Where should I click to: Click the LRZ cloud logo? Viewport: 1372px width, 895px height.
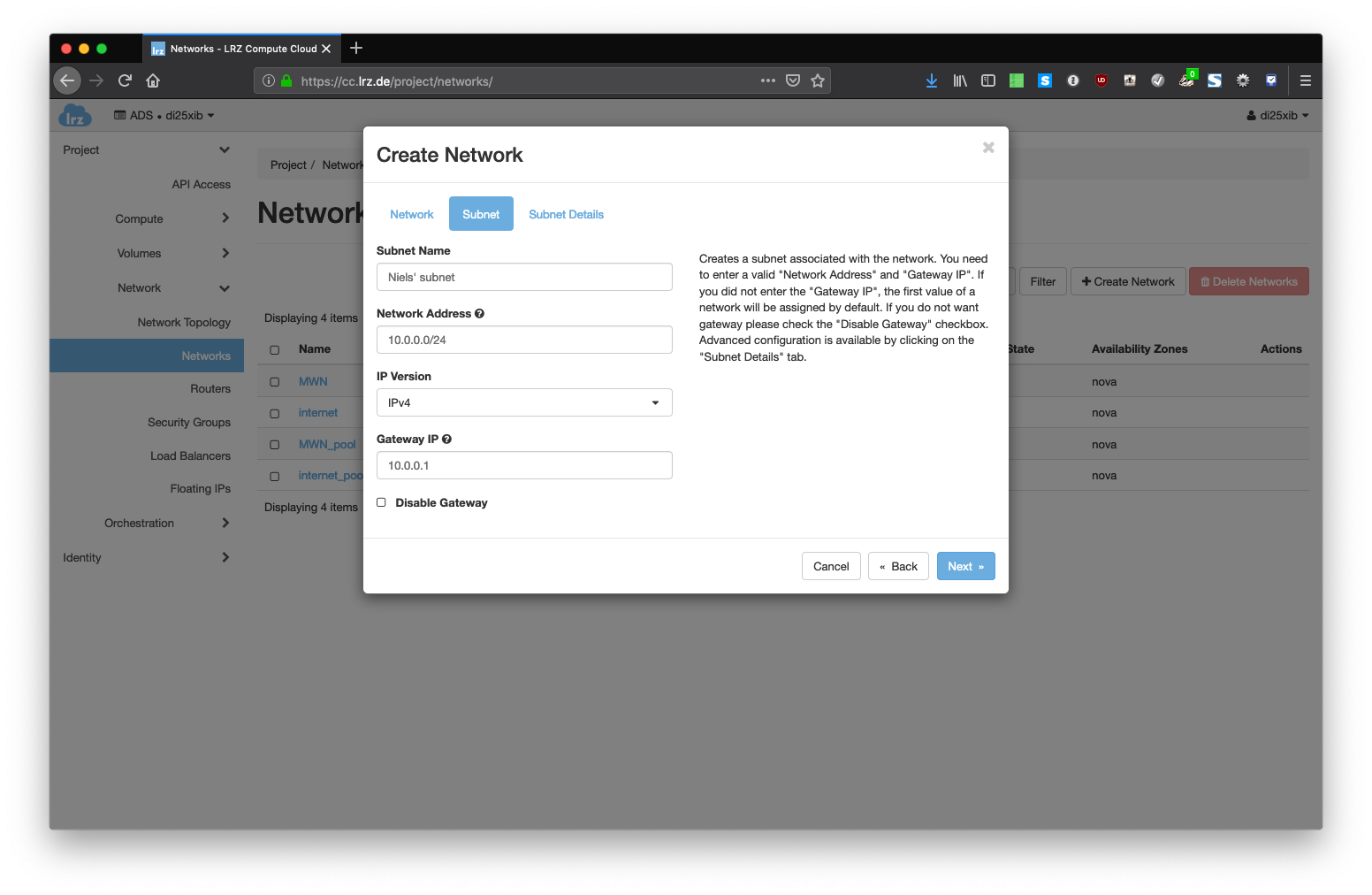click(75, 116)
